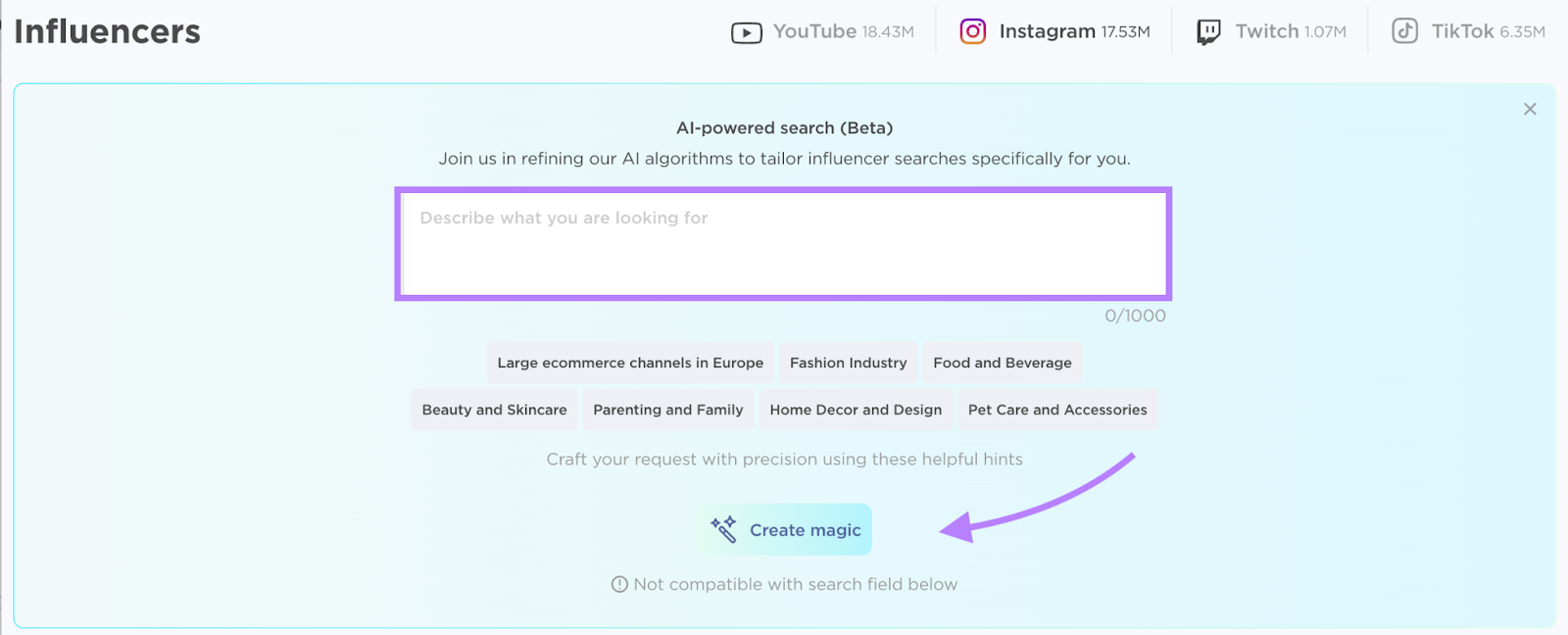Select the Fashion Industry suggestion chip
Image resolution: width=1568 pixels, height=635 pixels.
(x=847, y=362)
